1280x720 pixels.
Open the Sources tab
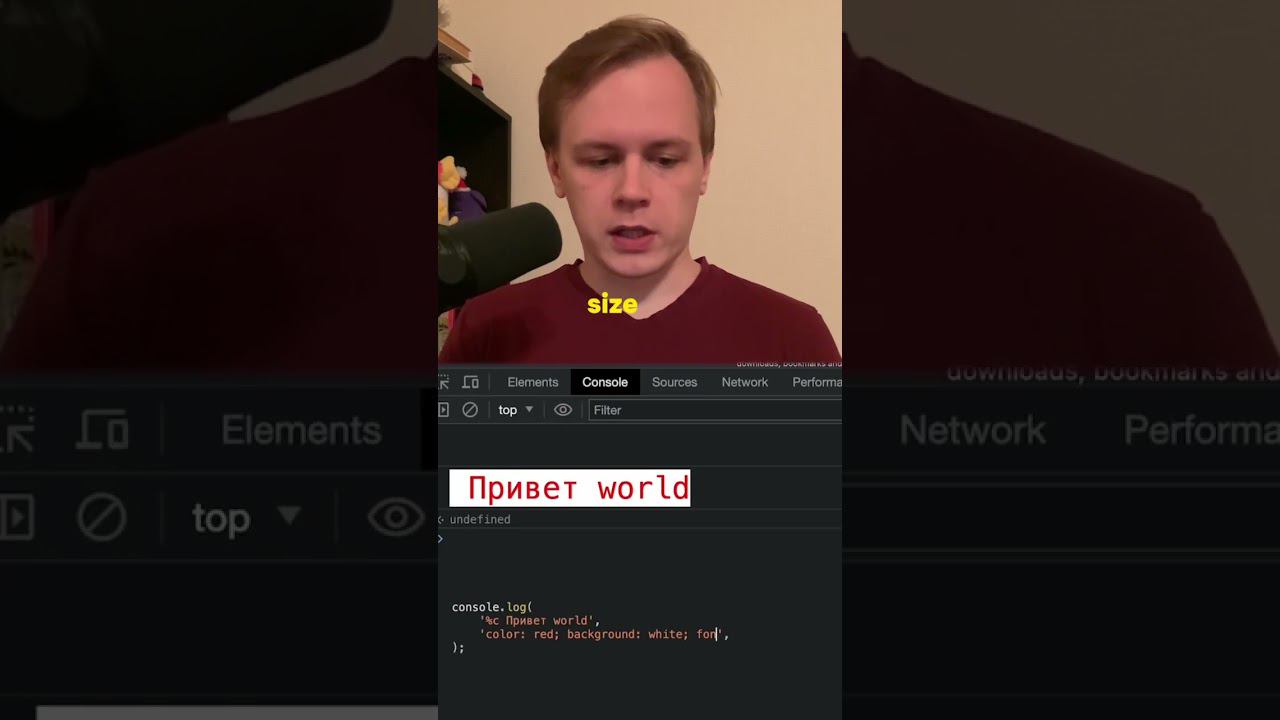(675, 382)
